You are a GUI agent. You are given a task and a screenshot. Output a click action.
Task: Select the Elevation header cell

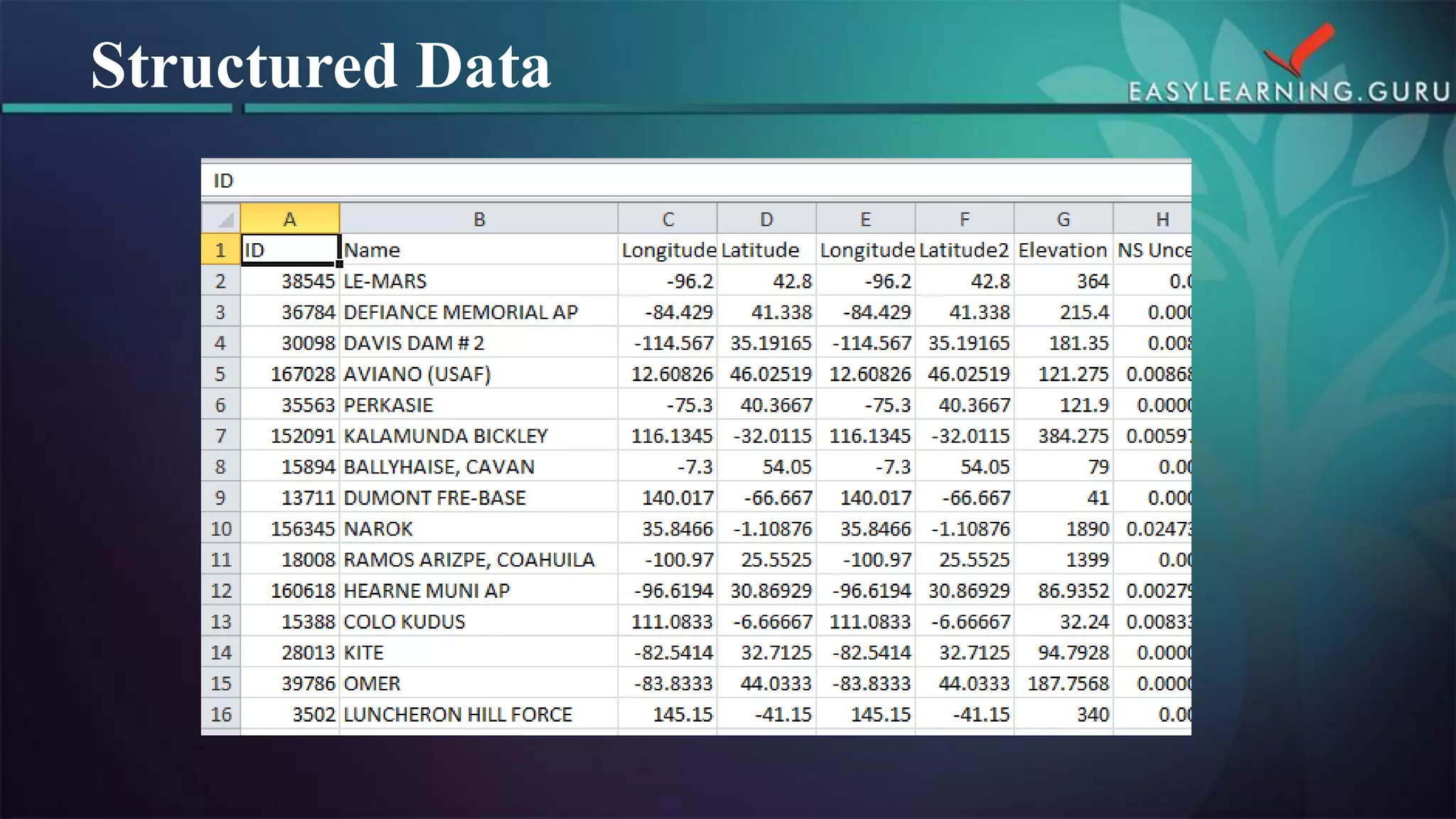click(x=1063, y=250)
